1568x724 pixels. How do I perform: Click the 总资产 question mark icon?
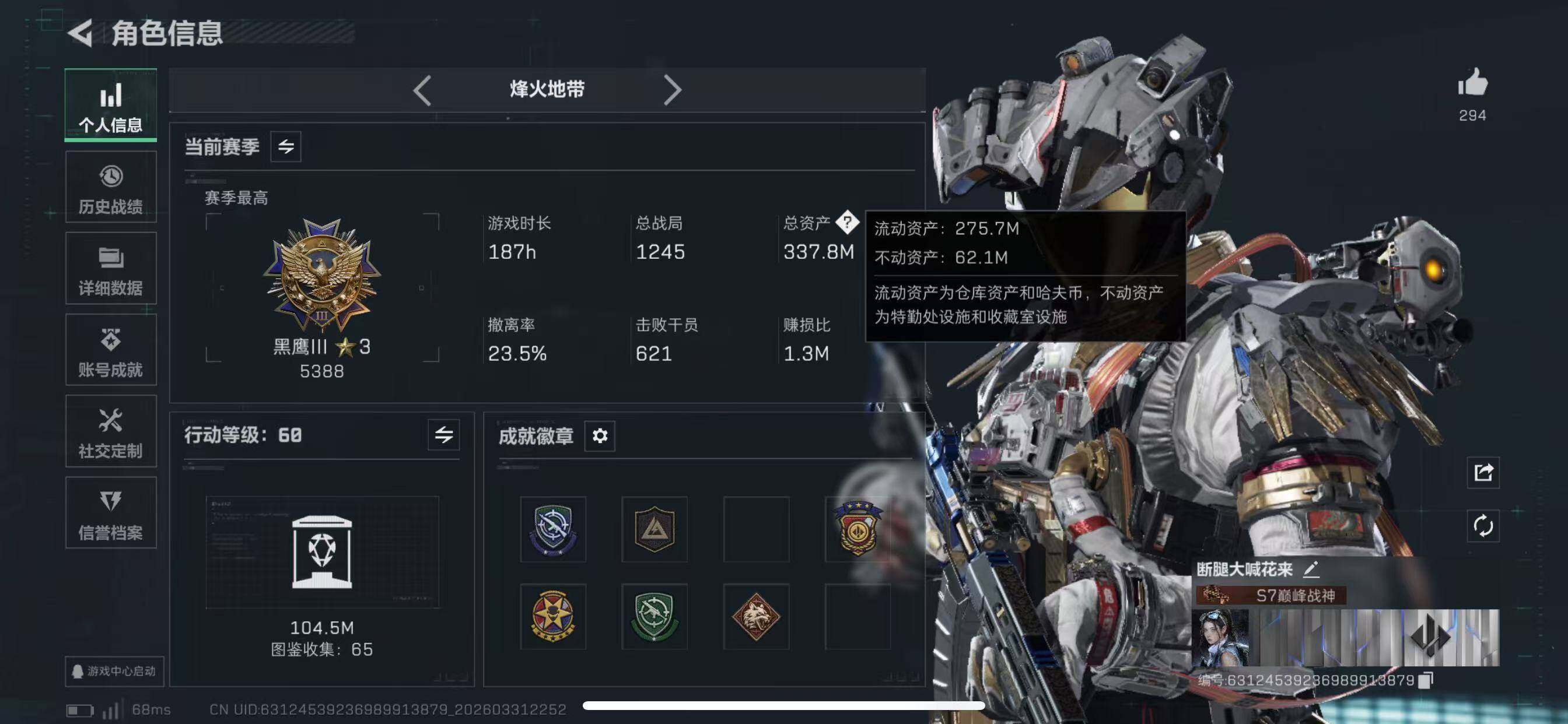846,223
